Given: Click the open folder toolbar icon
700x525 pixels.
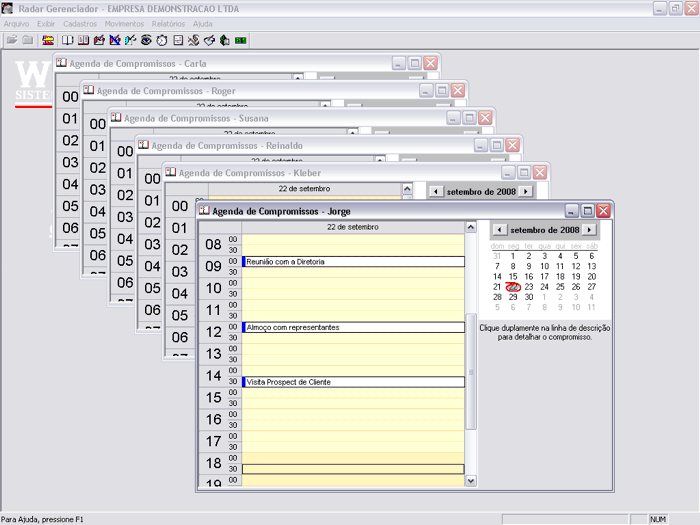Looking at the screenshot, I should point(12,40).
